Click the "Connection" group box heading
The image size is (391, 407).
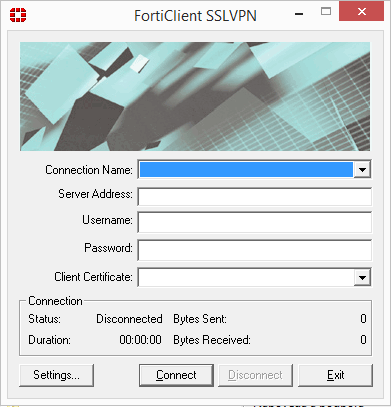pos(55,301)
